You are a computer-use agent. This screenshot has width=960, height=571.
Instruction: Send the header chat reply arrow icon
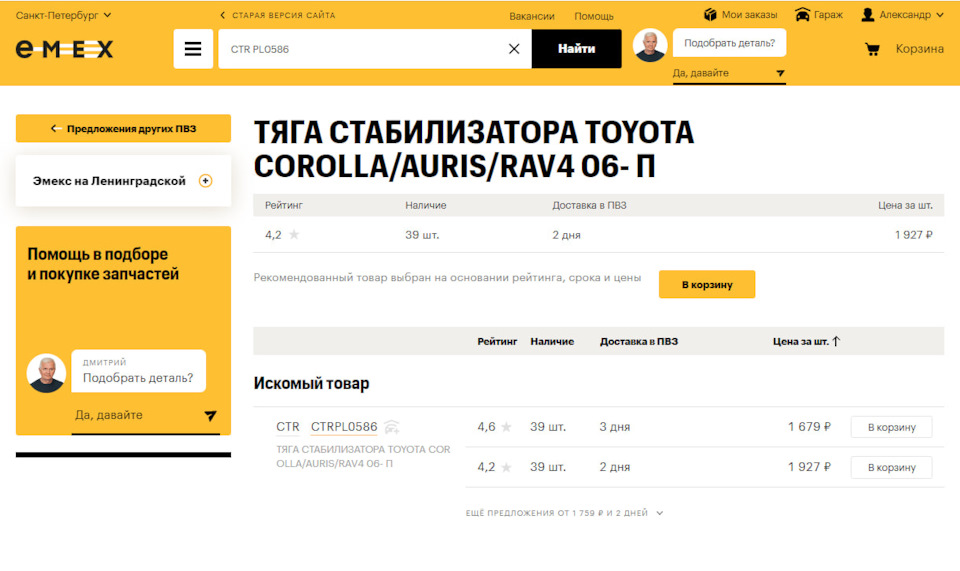(x=780, y=73)
